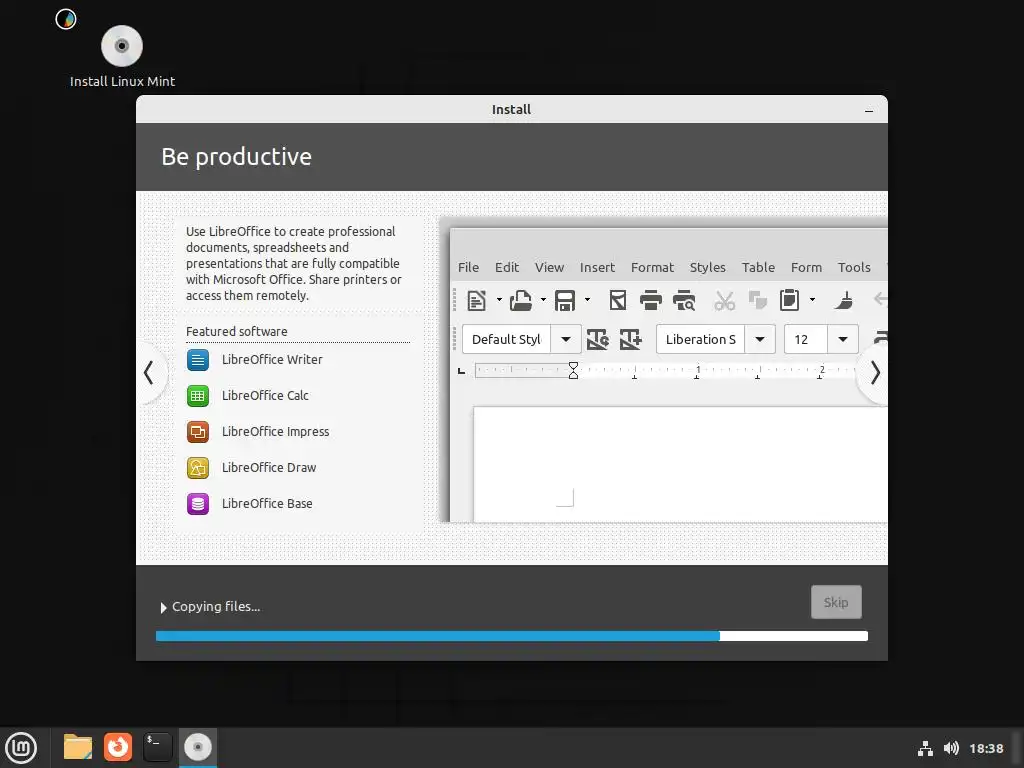1024x768 pixels.
Task: Click the LibreOffice Draw icon
Action: [x=198, y=468]
